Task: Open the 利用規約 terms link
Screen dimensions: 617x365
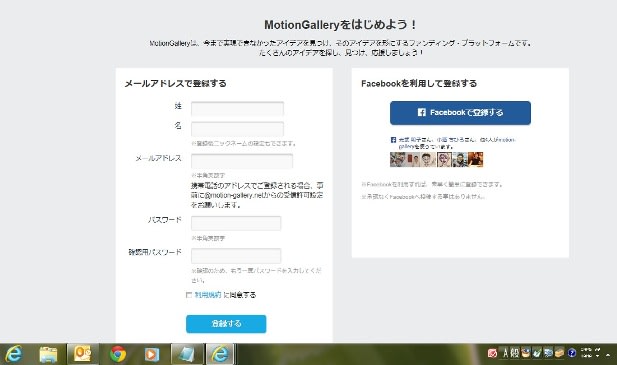Action: [x=208, y=295]
